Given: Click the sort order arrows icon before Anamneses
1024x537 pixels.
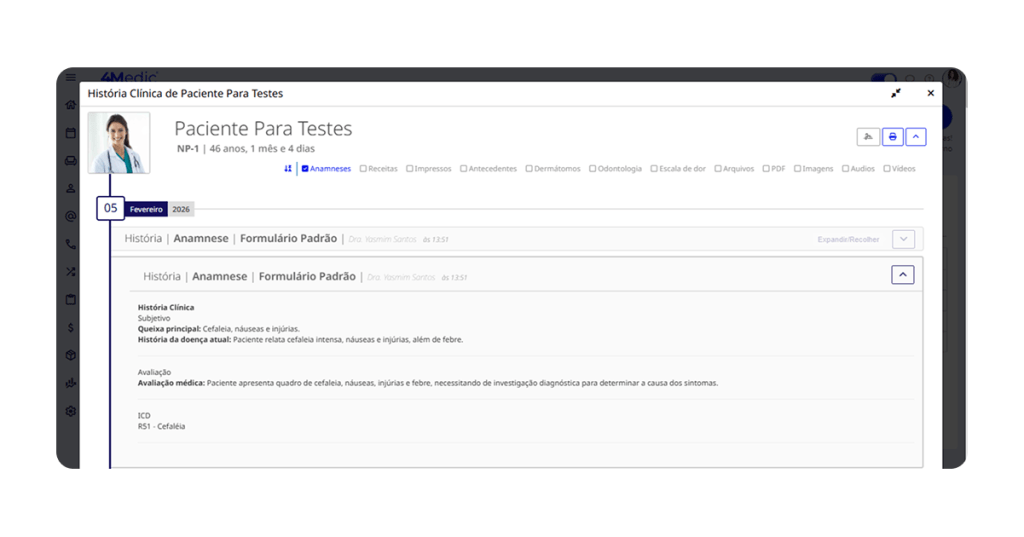Looking at the screenshot, I should (288, 169).
